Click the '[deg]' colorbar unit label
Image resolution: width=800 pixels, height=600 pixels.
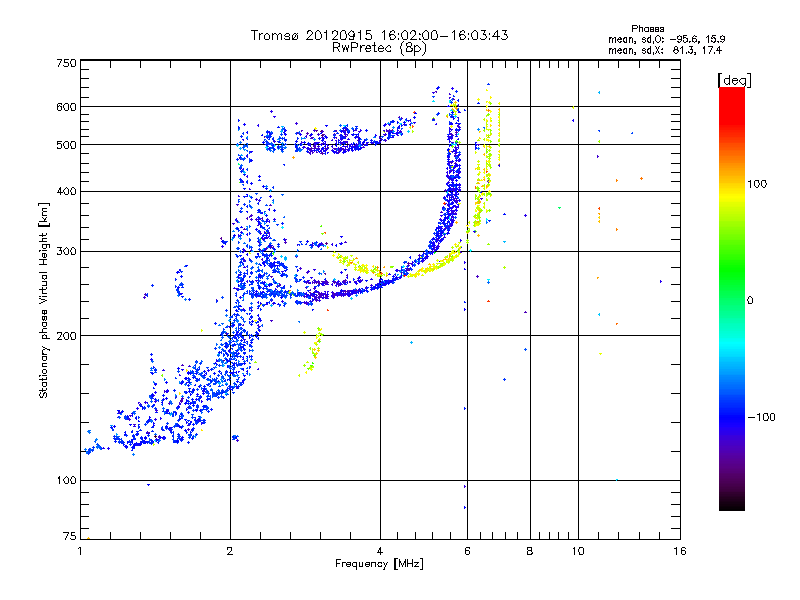pyautogui.click(x=734, y=80)
